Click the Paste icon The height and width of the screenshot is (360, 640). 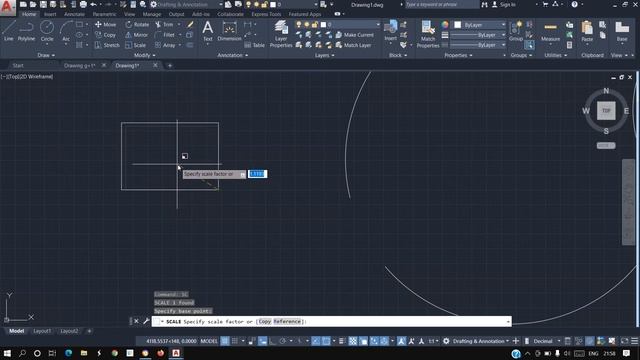coord(587,31)
